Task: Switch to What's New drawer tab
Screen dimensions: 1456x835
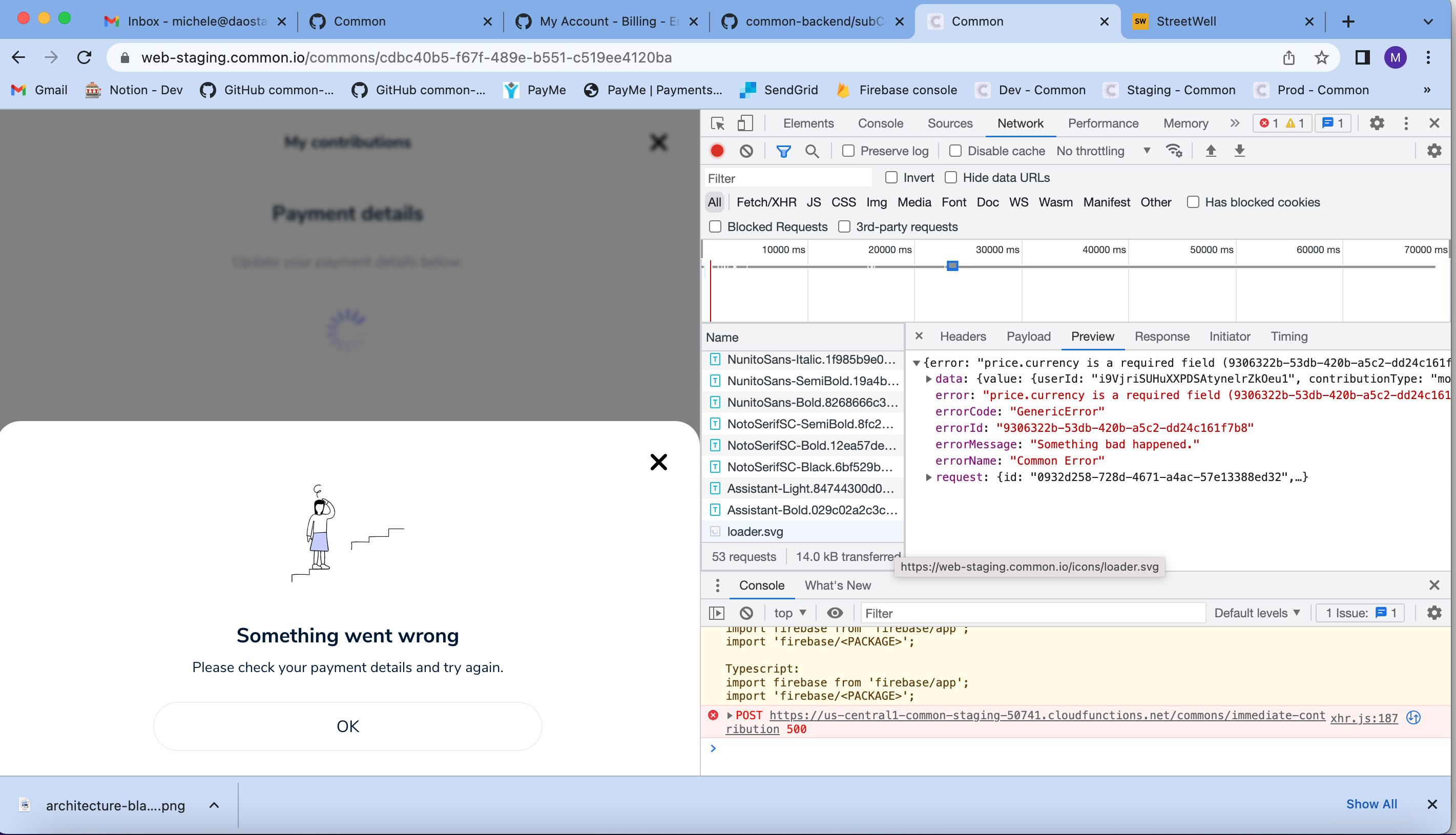Action: [x=837, y=586]
